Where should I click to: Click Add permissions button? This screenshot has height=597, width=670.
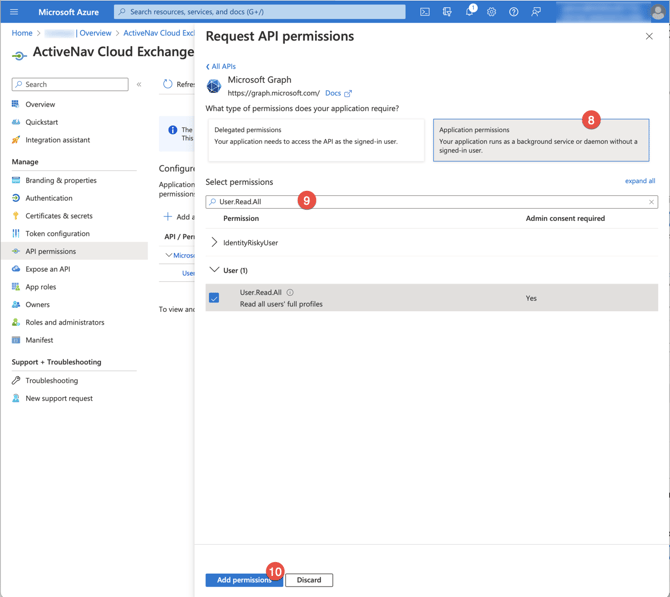pyautogui.click(x=244, y=580)
